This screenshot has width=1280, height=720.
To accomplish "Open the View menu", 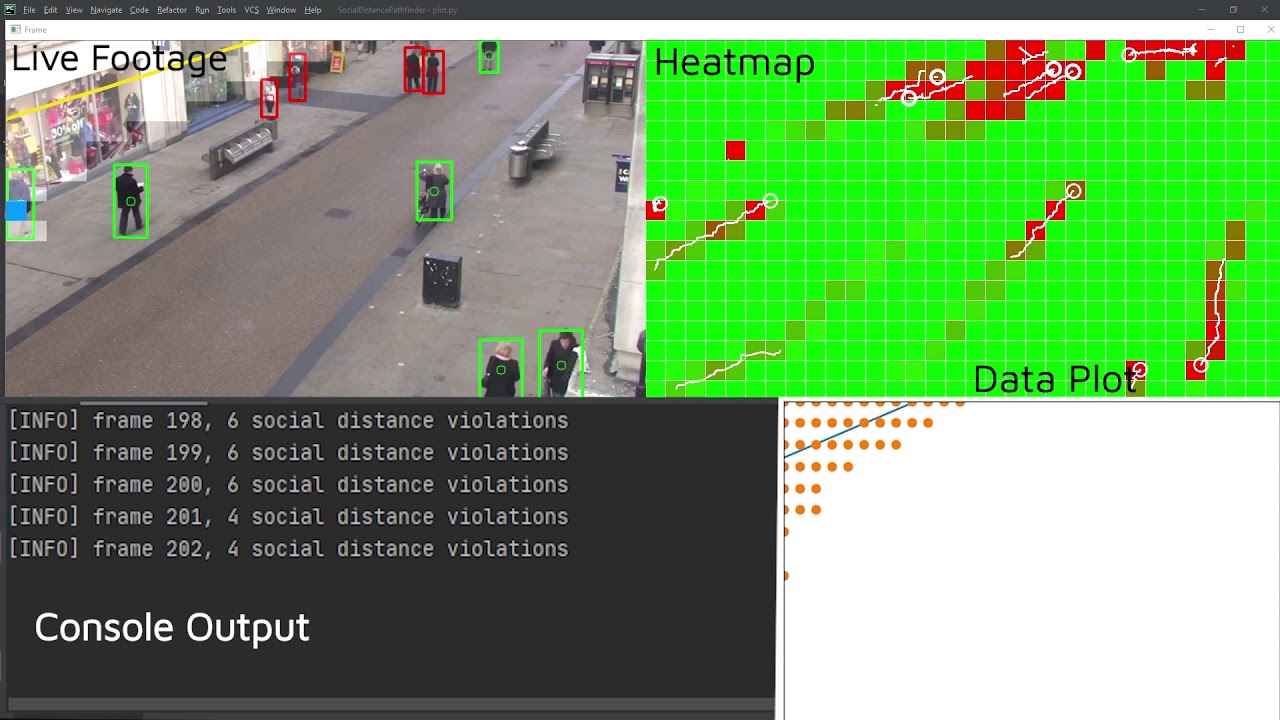I will click(x=74, y=10).
